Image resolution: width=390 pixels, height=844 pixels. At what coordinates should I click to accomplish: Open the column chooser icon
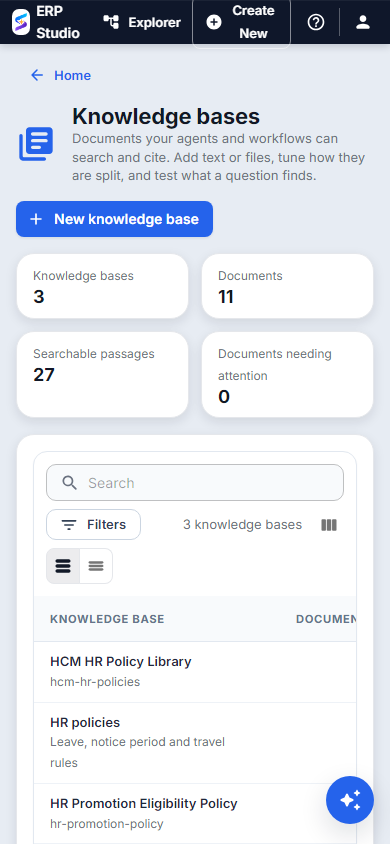[329, 525]
